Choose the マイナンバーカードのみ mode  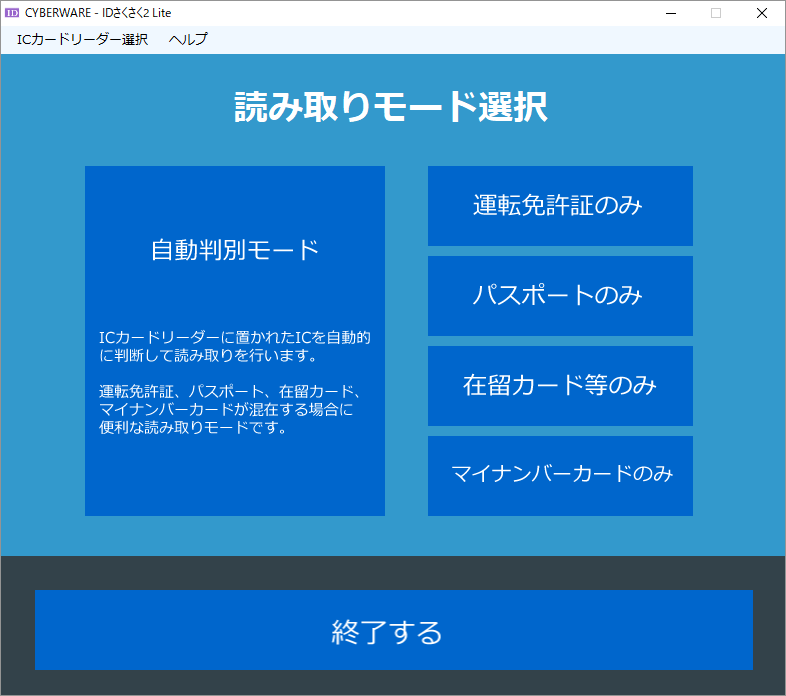560,475
